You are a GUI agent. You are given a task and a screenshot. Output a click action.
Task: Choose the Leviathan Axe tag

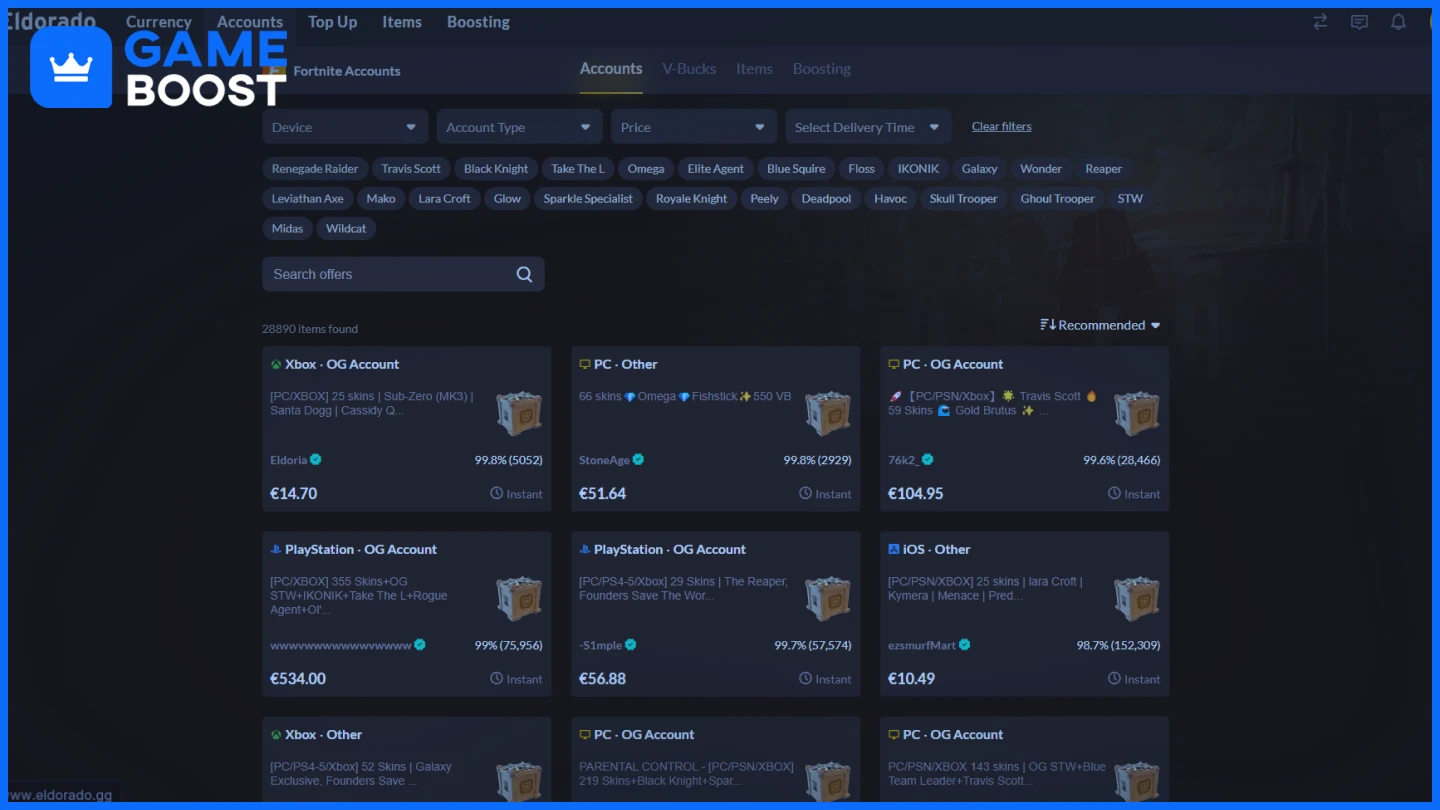[x=308, y=199]
